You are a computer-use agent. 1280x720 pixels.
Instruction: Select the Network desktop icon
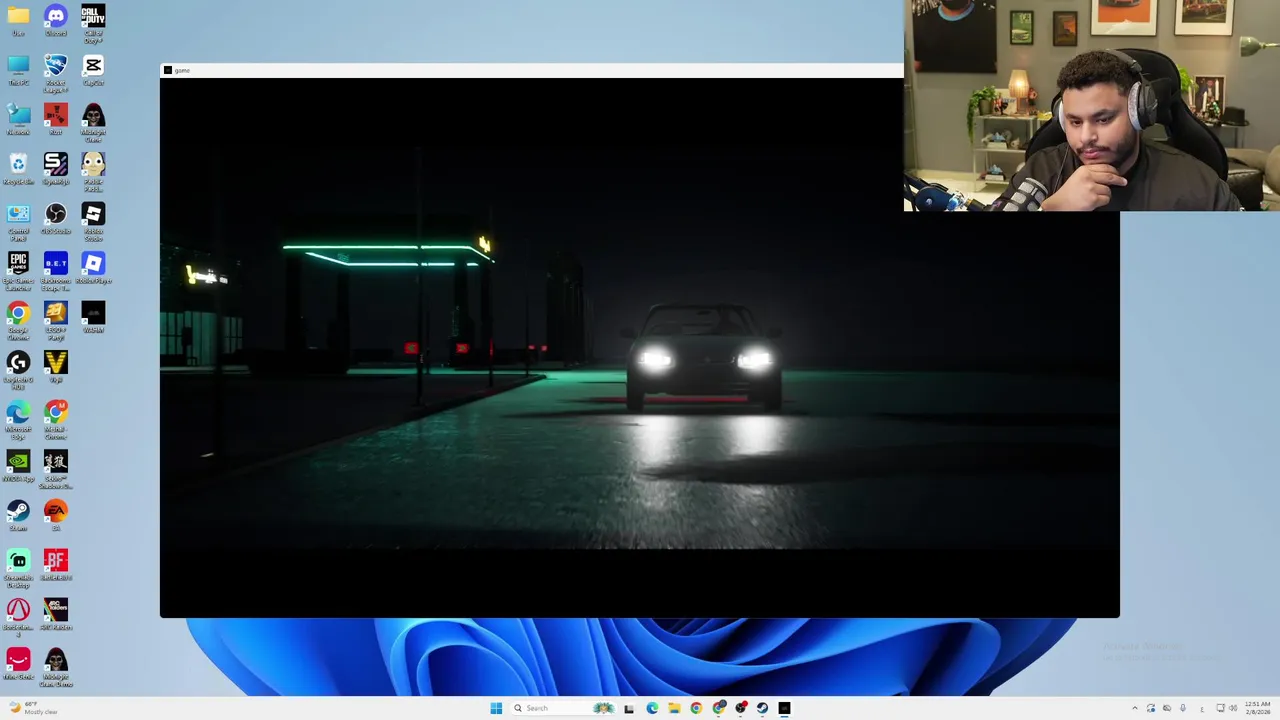[x=18, y=119]
